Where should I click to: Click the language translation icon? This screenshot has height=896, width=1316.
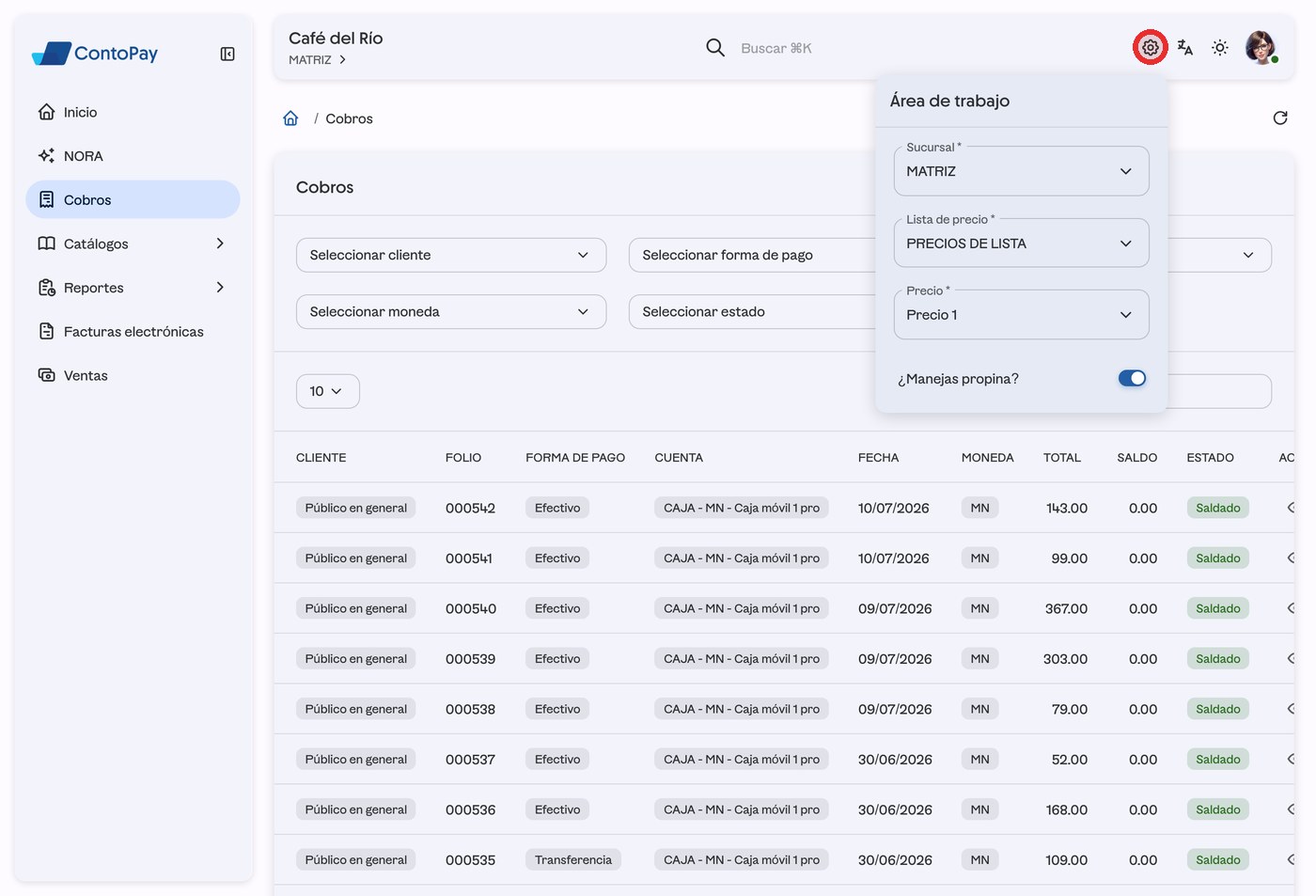[x=1185, y=48]
